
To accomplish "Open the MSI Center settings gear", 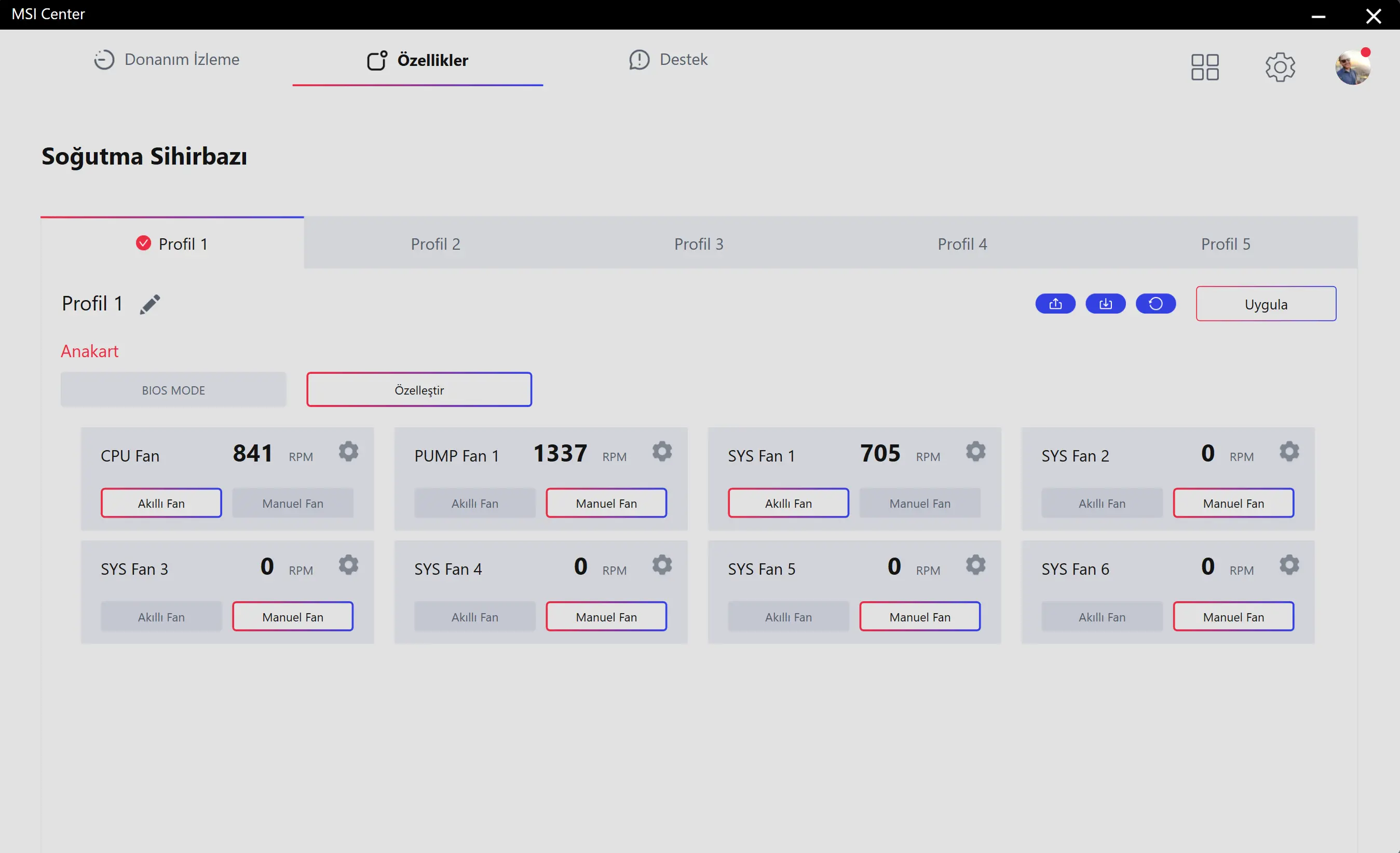I will pos(1280,67).
